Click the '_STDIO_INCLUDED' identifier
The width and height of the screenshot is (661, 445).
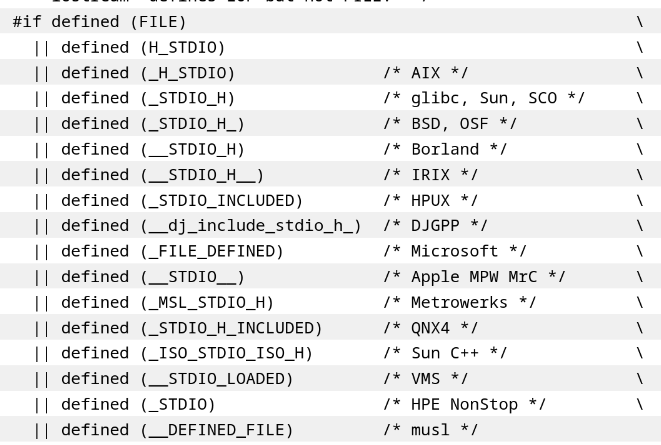coord(221,201)
